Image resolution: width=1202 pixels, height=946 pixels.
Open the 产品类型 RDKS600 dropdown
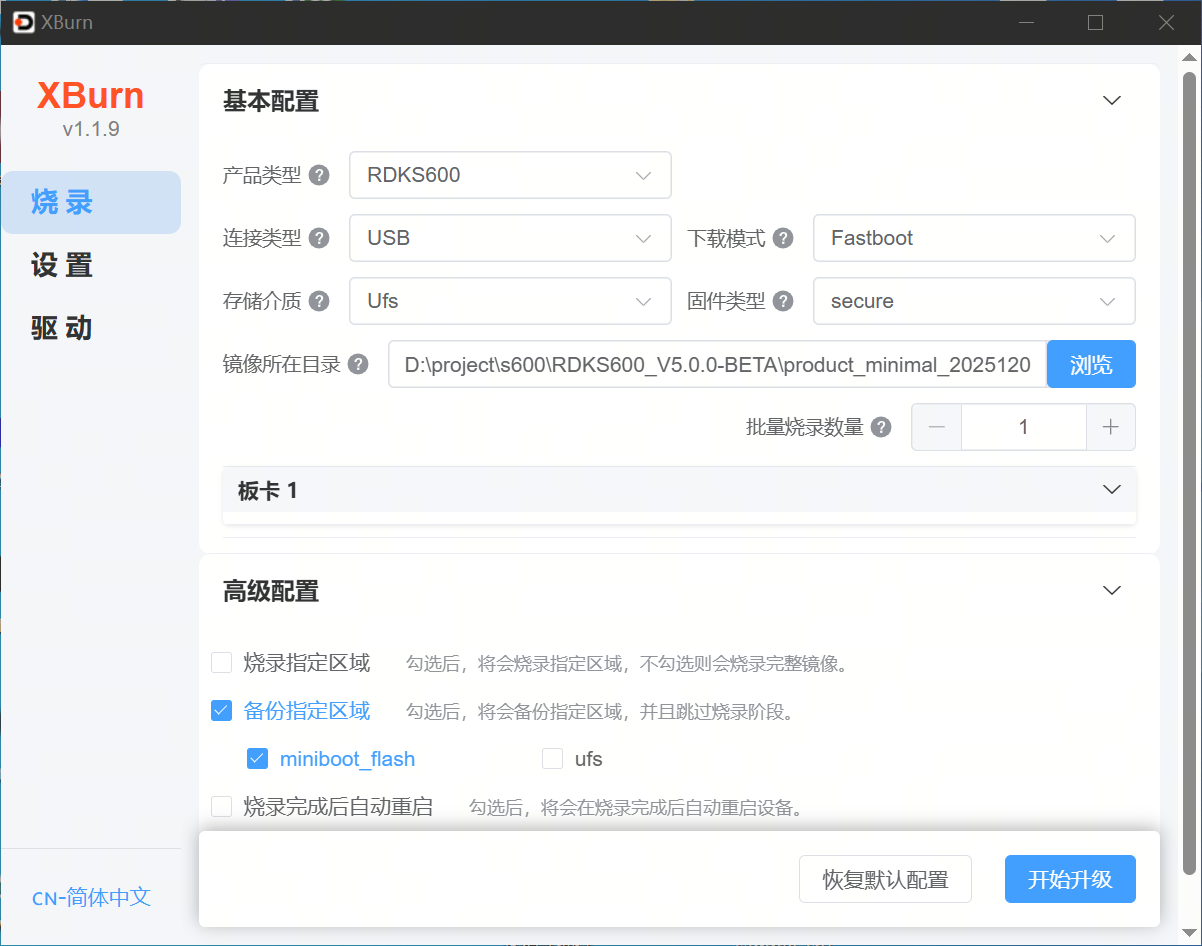510,175
